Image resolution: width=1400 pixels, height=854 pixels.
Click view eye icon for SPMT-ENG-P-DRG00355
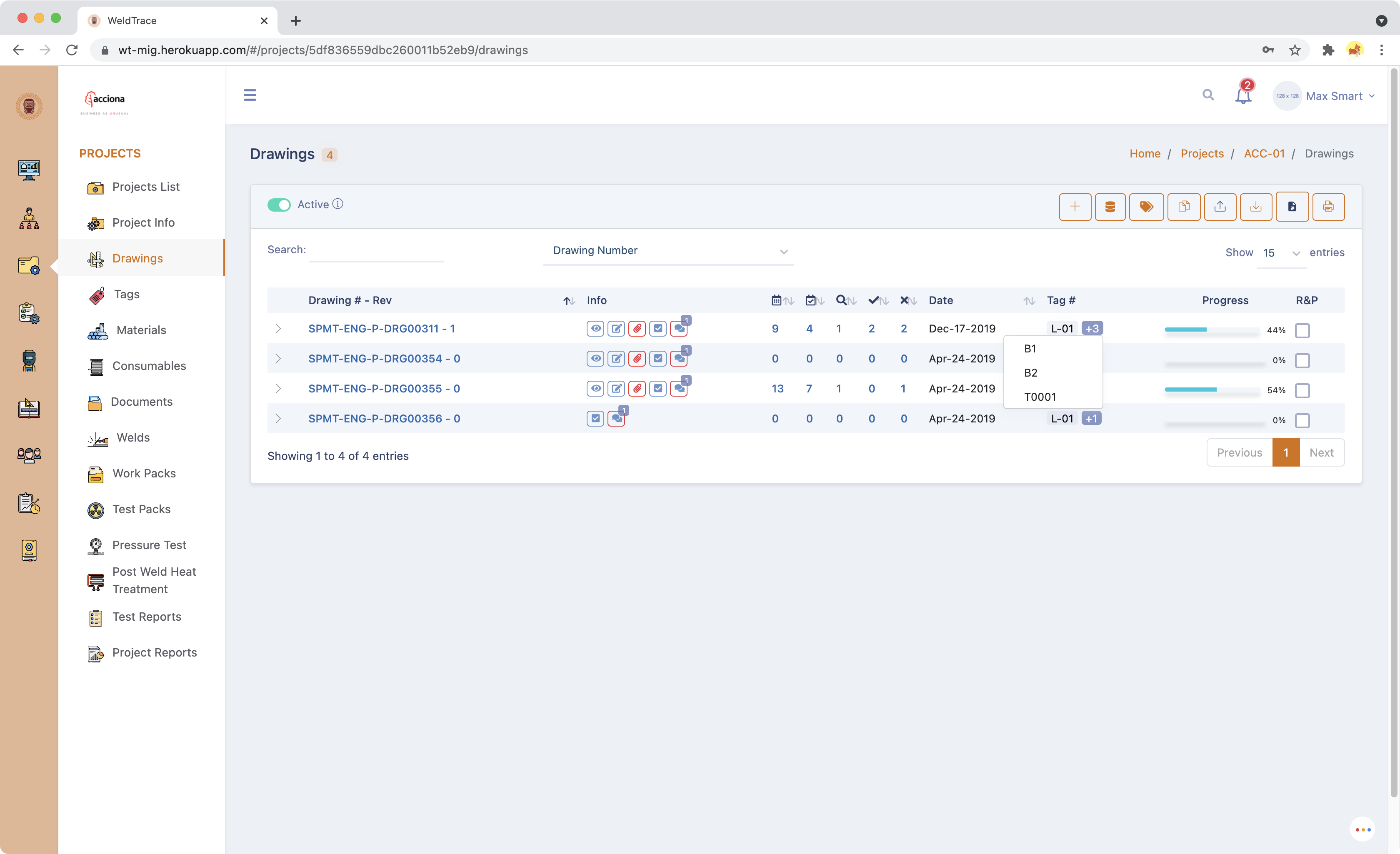[595, 389]
